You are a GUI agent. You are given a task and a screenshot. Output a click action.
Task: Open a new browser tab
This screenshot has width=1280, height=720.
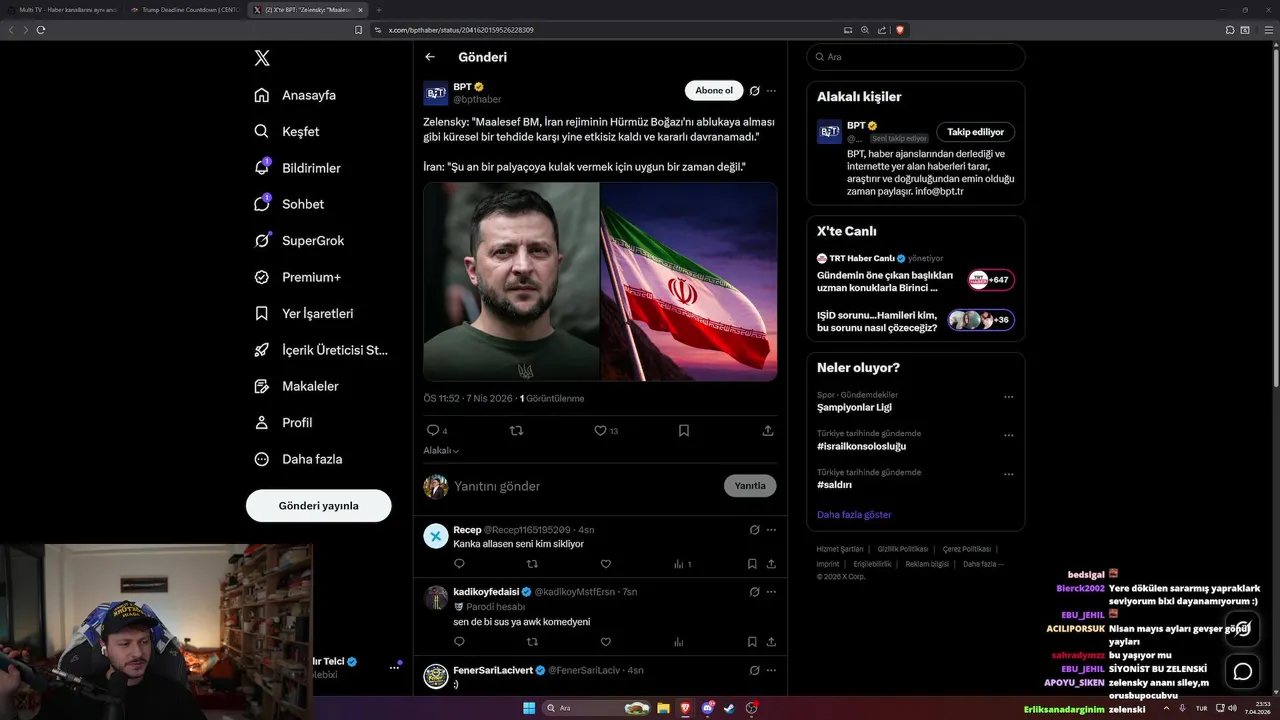[x=379, y=10]
